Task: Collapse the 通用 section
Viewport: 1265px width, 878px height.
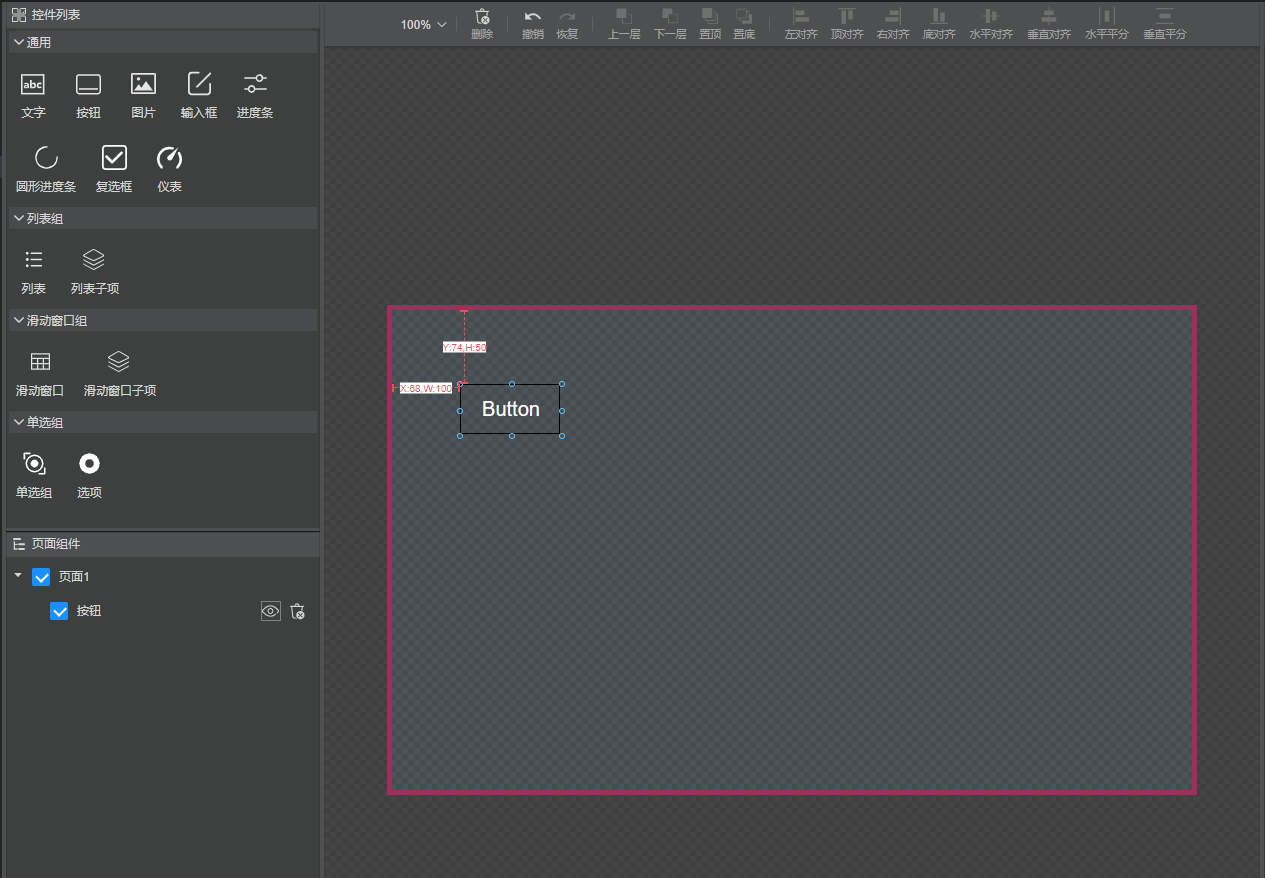Action: point(19,43)
